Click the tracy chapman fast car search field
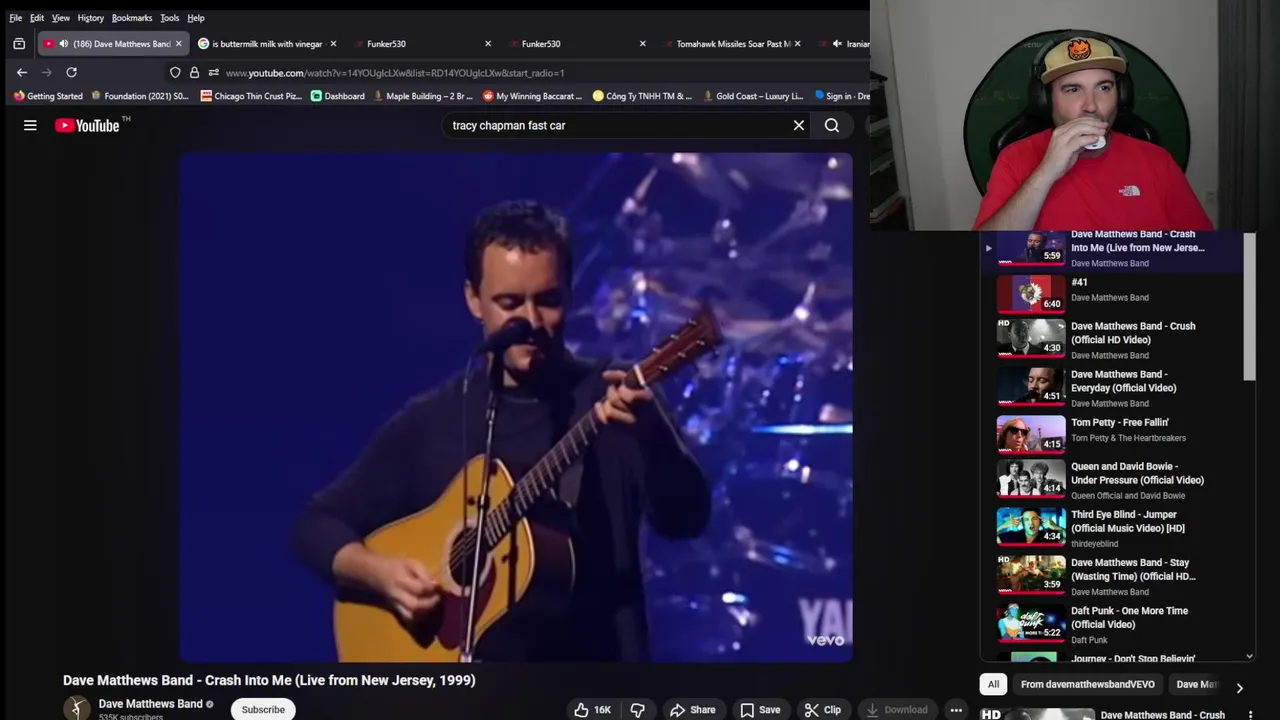The height and width of the screenshot is (720, 1280). point(620,125)
